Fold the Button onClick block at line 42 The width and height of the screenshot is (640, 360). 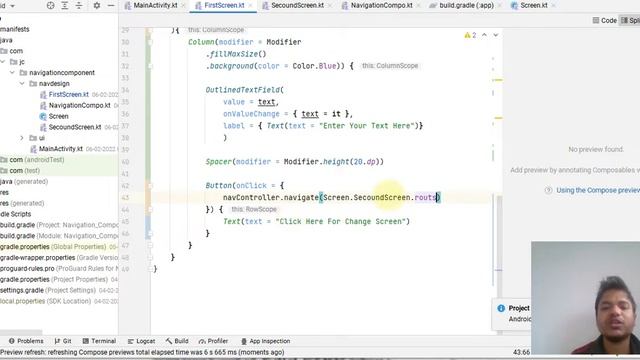[x=150, y=186]
